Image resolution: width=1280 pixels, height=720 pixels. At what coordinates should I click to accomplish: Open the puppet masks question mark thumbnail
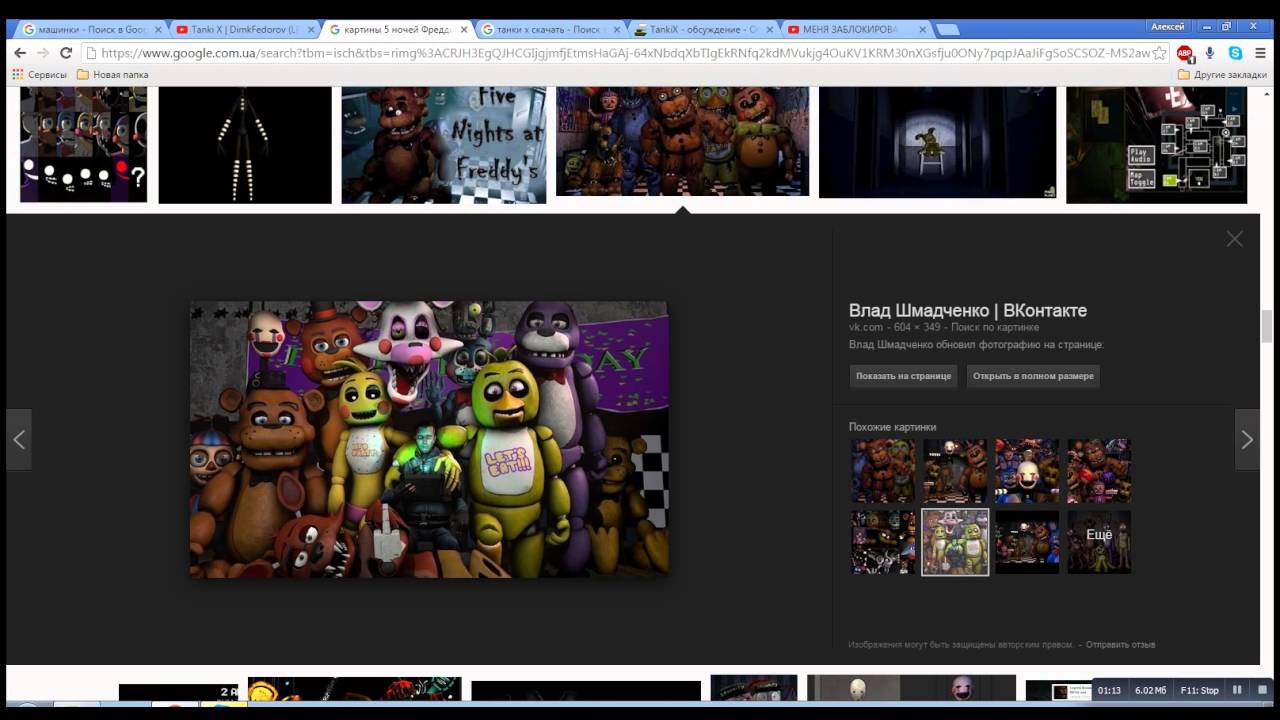click(84, 144)
